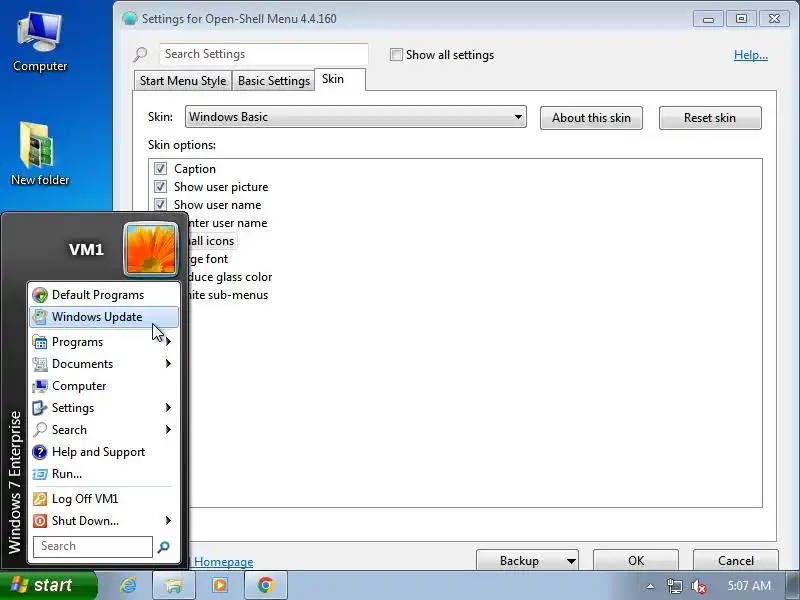Screen dimensions: 800x600
Task: Expand the Documents submenu arrow
Action: point(168,364)
